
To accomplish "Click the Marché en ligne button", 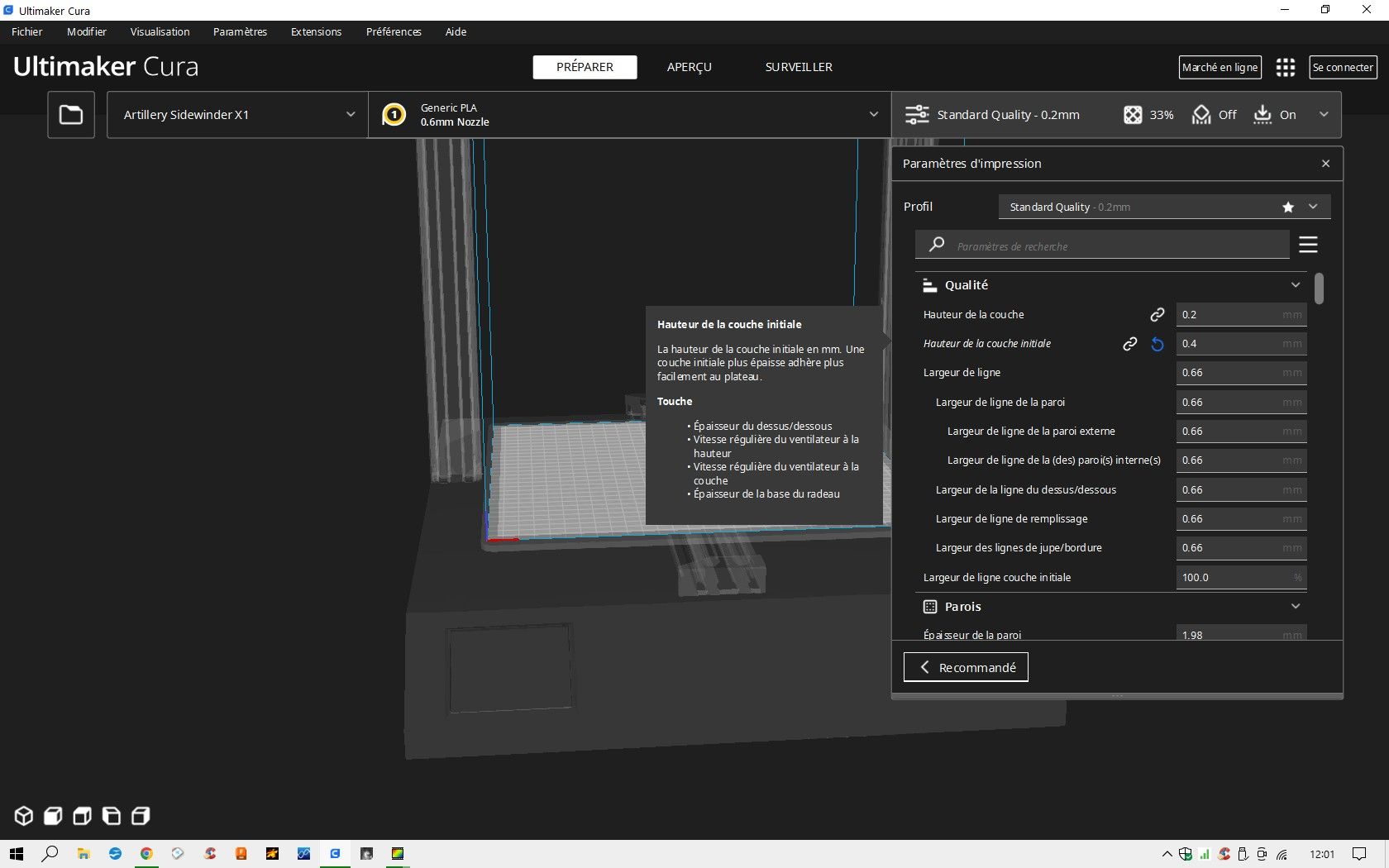I will (1220, 68).
